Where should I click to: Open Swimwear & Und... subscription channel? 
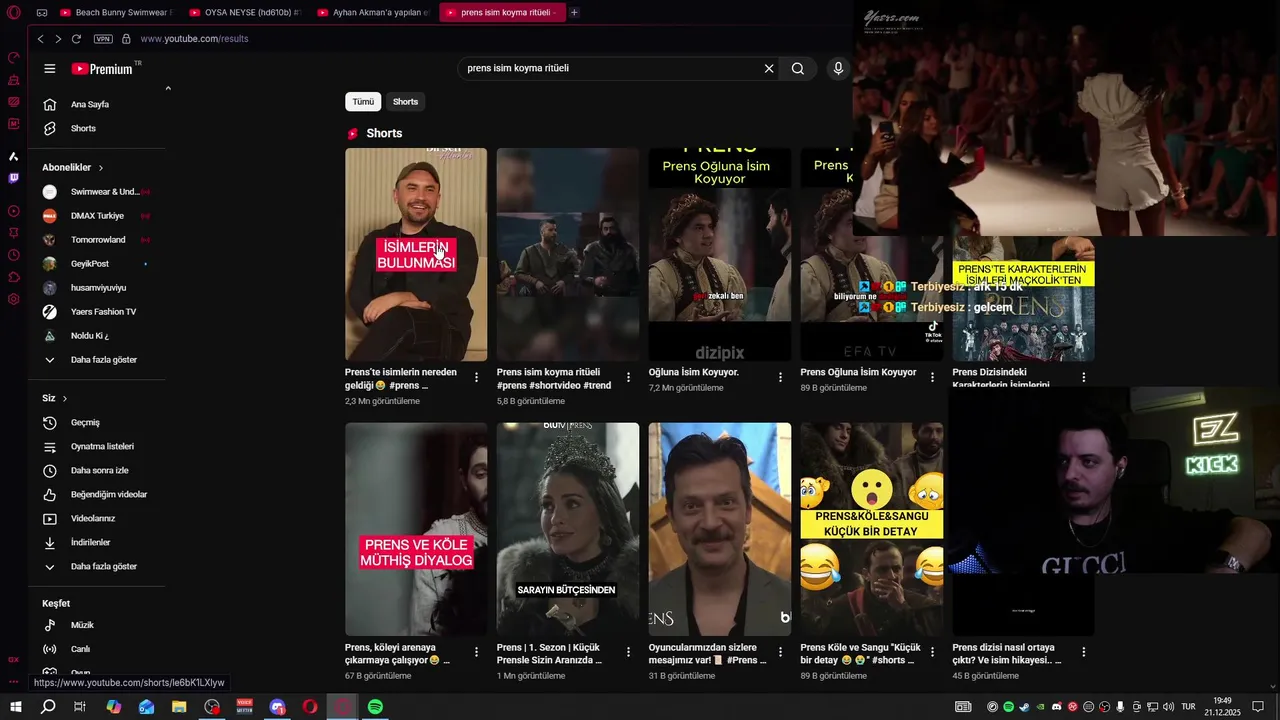point(99,192)
